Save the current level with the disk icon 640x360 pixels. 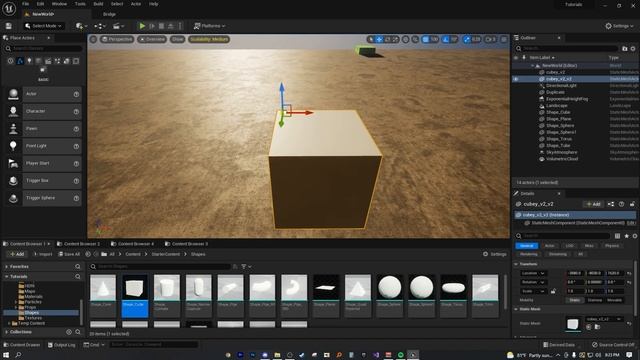tap(9, 26)
